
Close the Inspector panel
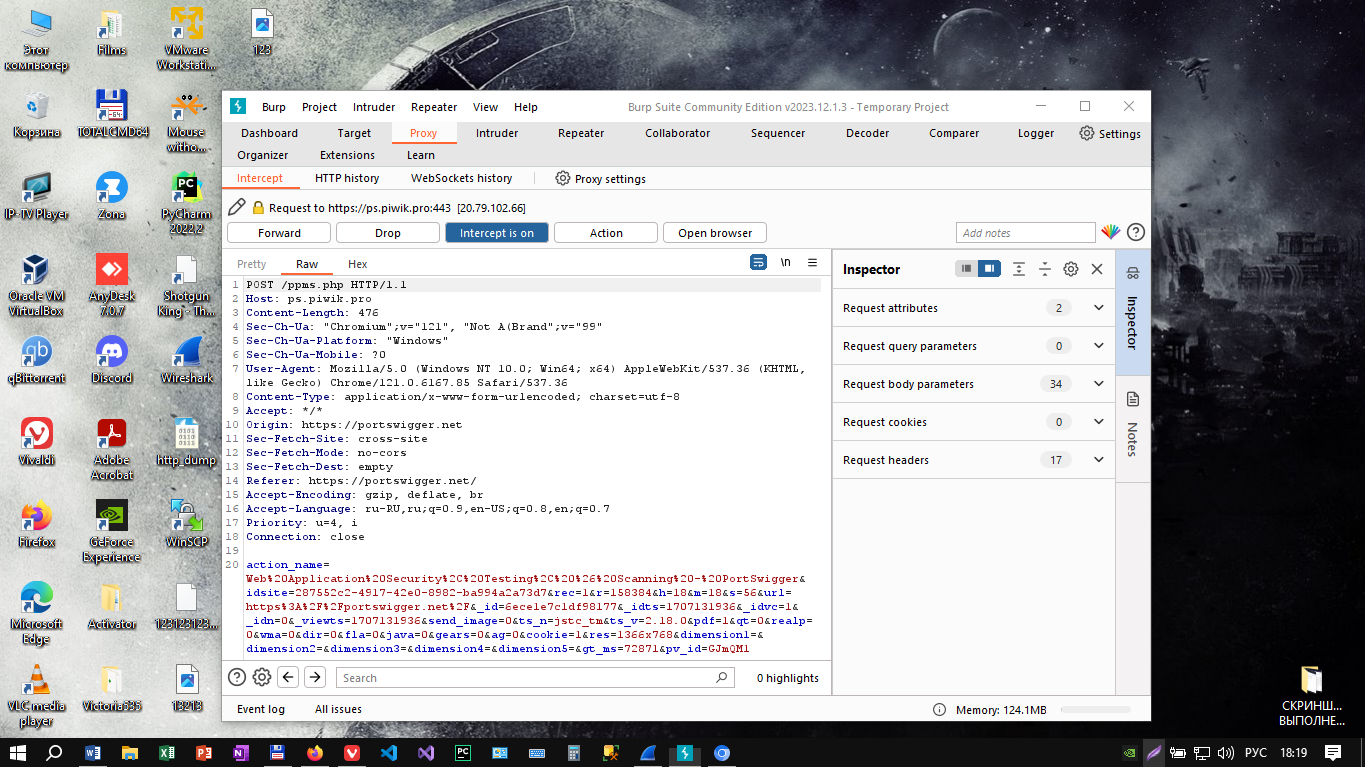1097,269
